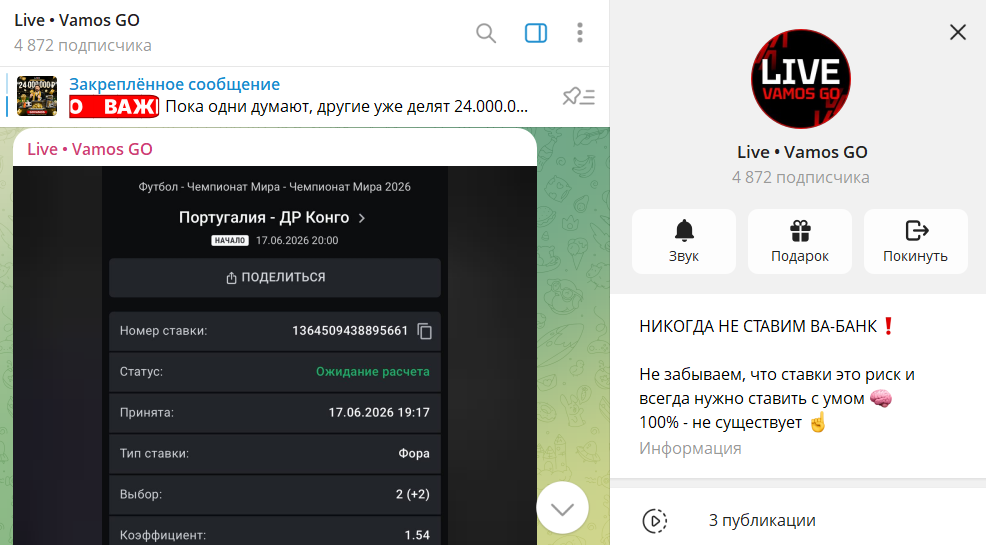986x545 pixels.
Task: Click the chat header title 'Live • Vamos GO'
Action: coord(77,20)
